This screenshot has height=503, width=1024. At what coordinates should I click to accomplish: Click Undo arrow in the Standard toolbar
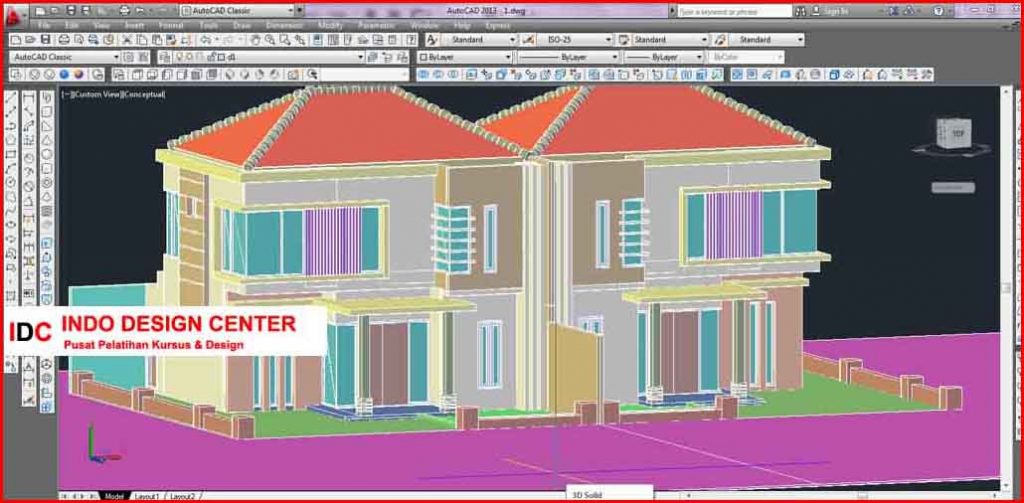205,40
